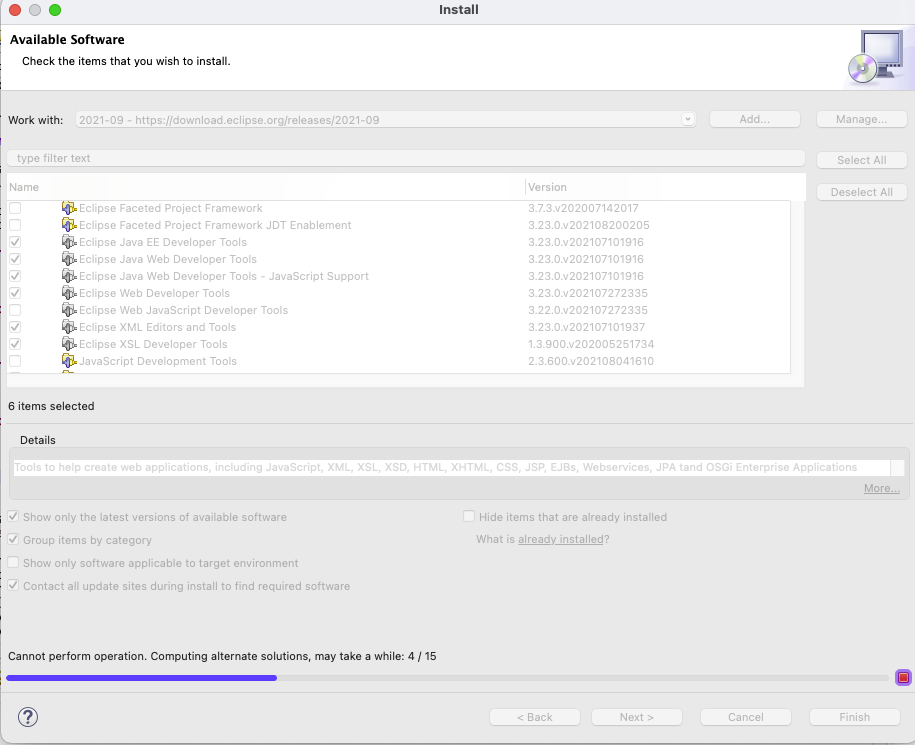Check the Eclipse Faceted Project Framework checkbox
This screenshot has width=915, height=745.
[x=15, y=208]
